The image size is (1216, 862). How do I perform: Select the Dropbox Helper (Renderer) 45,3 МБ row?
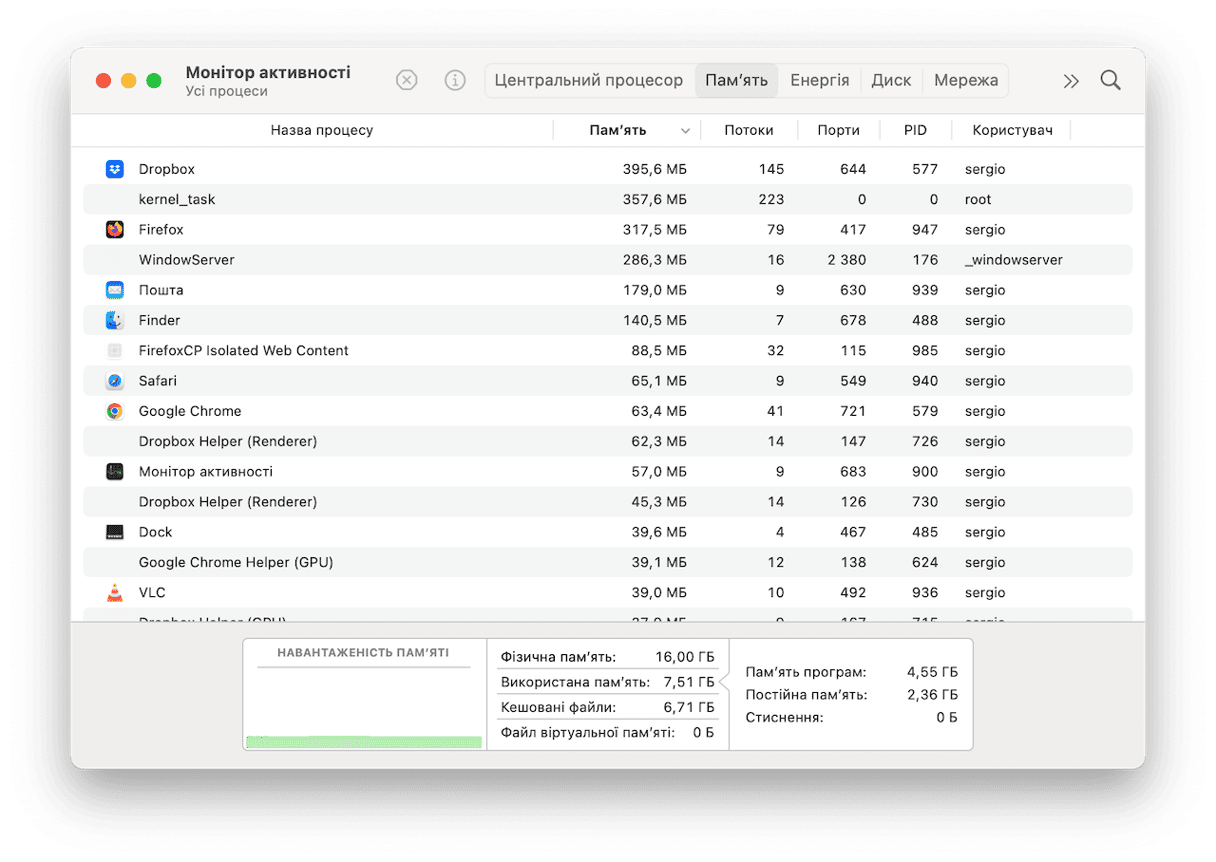608,502
